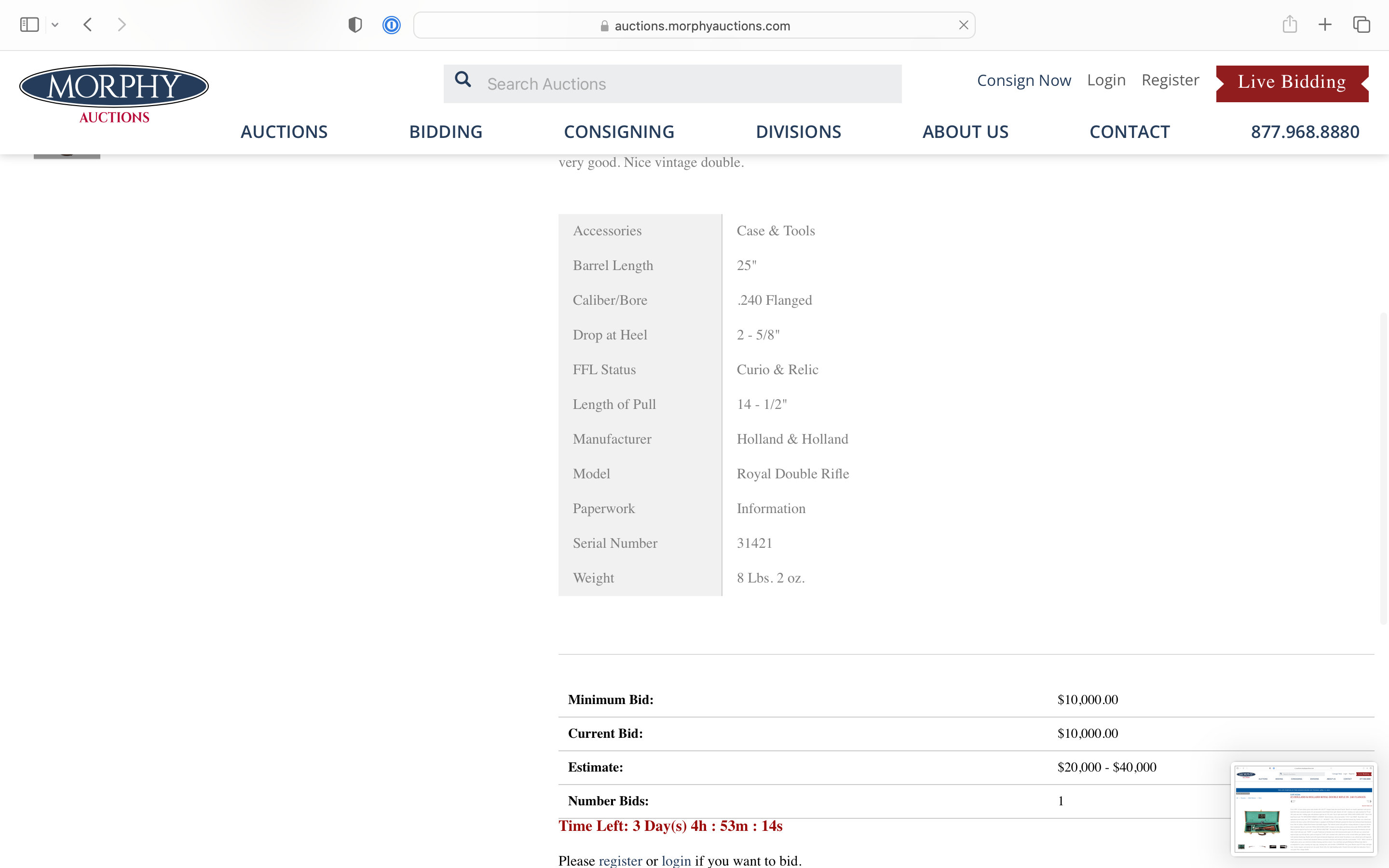Viewport: 1389px width, 868px height.
Task: Click the login link in bid prompt
Action: (x=676, y=861)
